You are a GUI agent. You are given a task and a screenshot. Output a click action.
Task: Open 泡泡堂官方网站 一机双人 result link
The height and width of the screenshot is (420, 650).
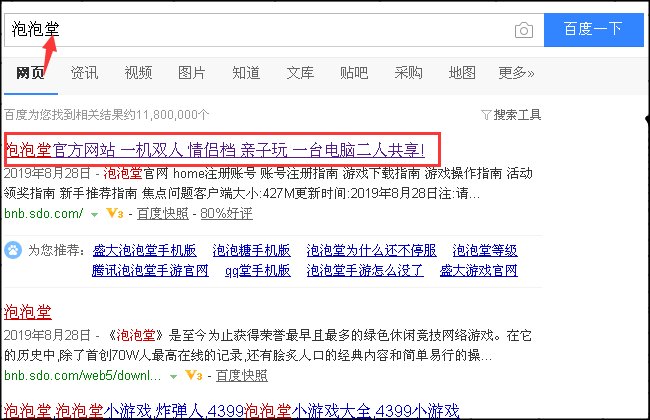pyautogui.click(x=215, y=150)
